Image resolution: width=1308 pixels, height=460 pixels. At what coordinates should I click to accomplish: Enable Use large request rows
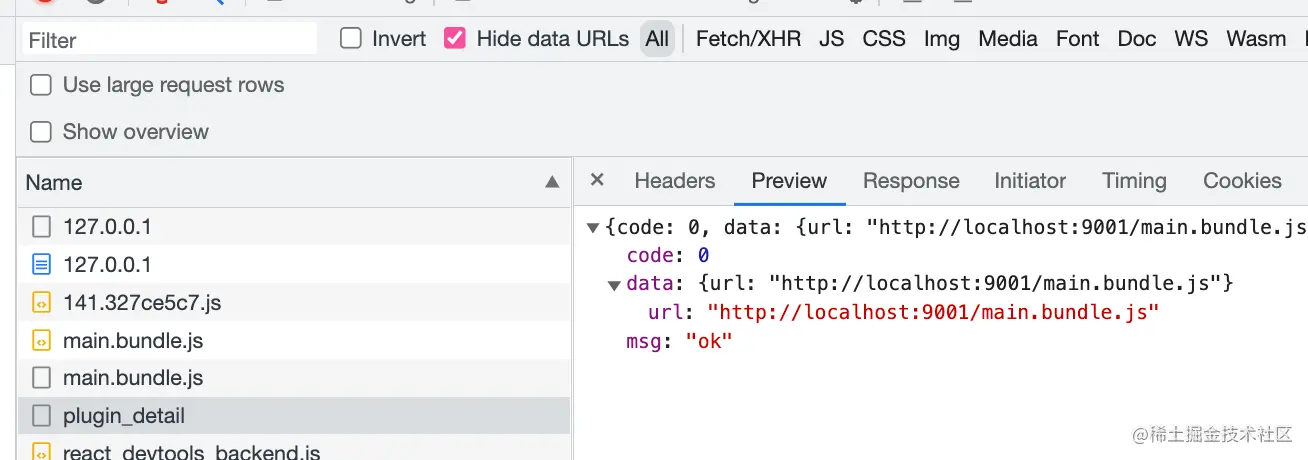[41, 85]
